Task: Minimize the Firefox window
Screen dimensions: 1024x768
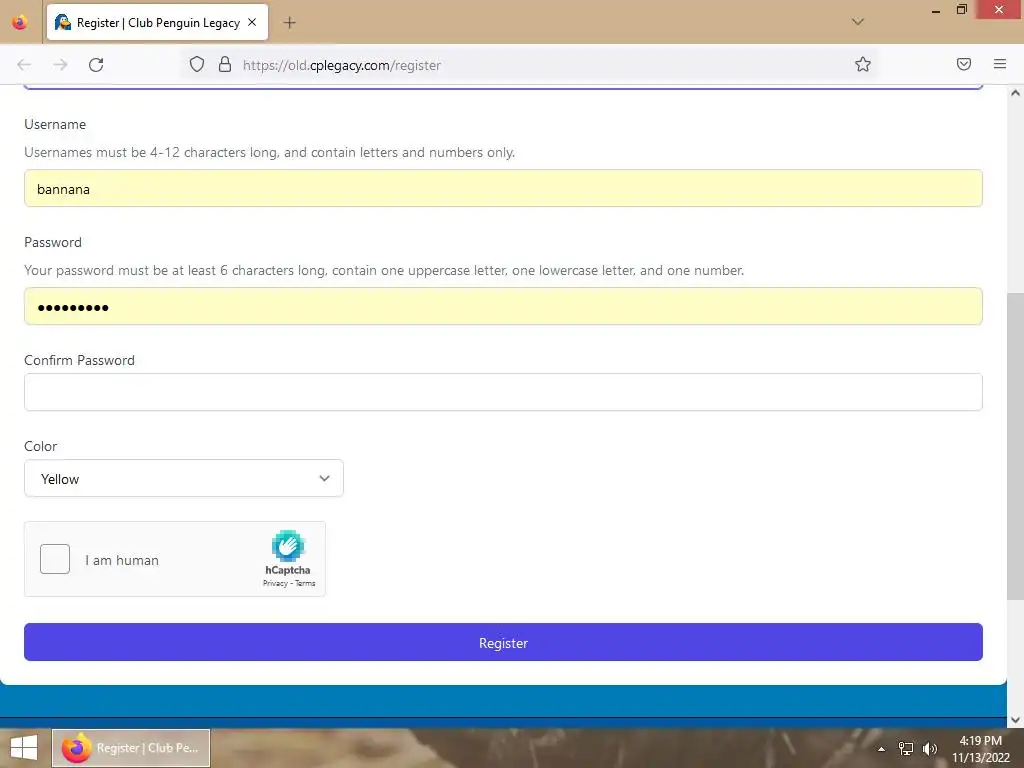Action: [936, 10]
